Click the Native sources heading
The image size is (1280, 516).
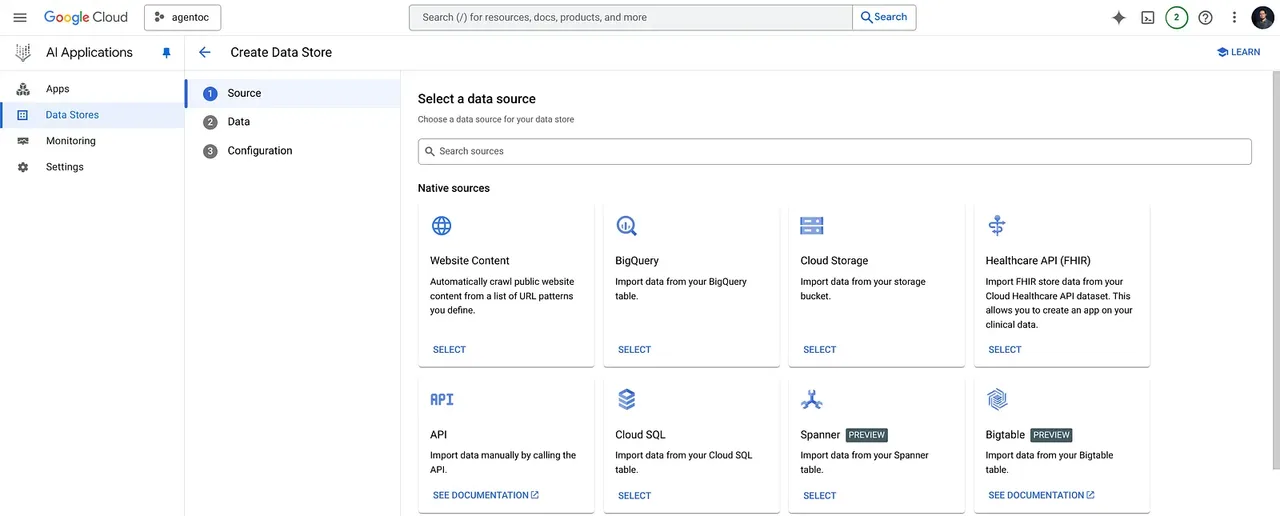point(454,188)
